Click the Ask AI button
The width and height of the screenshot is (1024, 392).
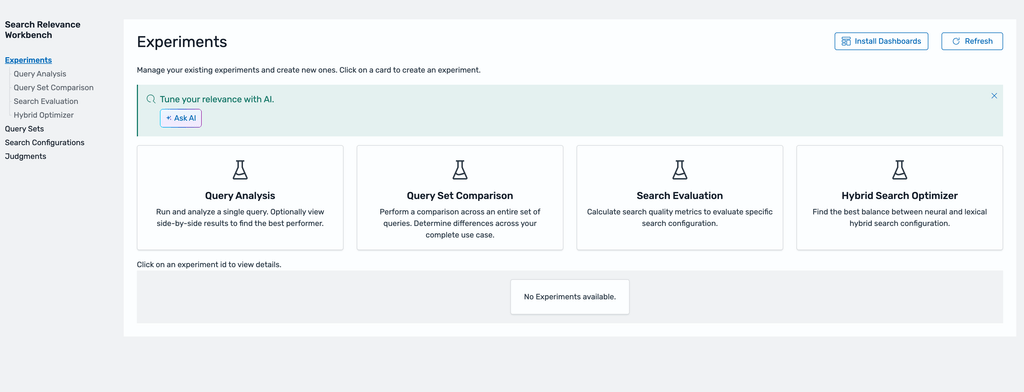[x=181, y=118]
